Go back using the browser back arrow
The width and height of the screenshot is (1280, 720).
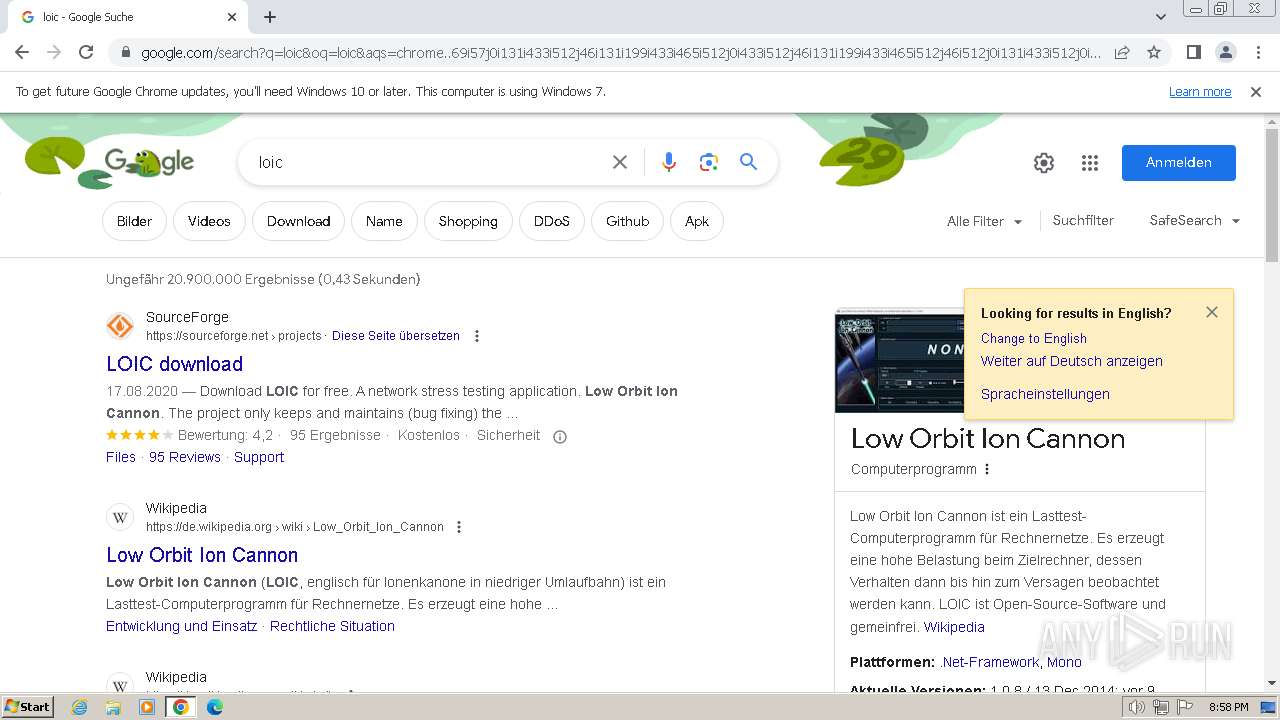(22, 52)
